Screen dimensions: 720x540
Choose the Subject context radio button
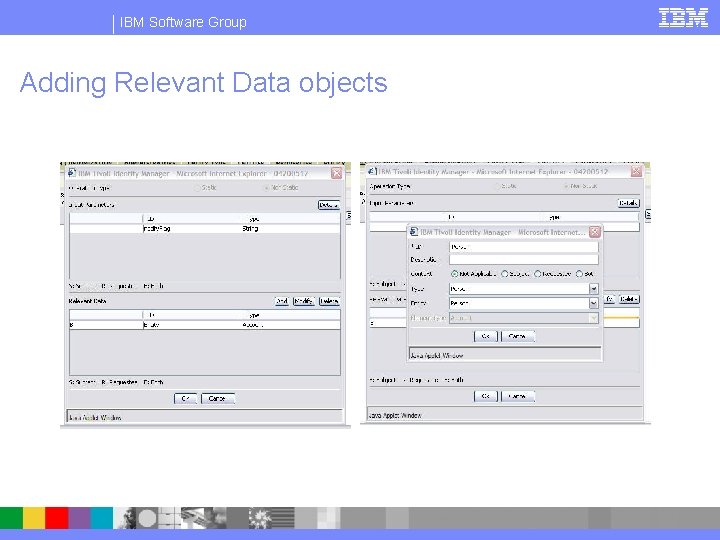coord(504,274)
